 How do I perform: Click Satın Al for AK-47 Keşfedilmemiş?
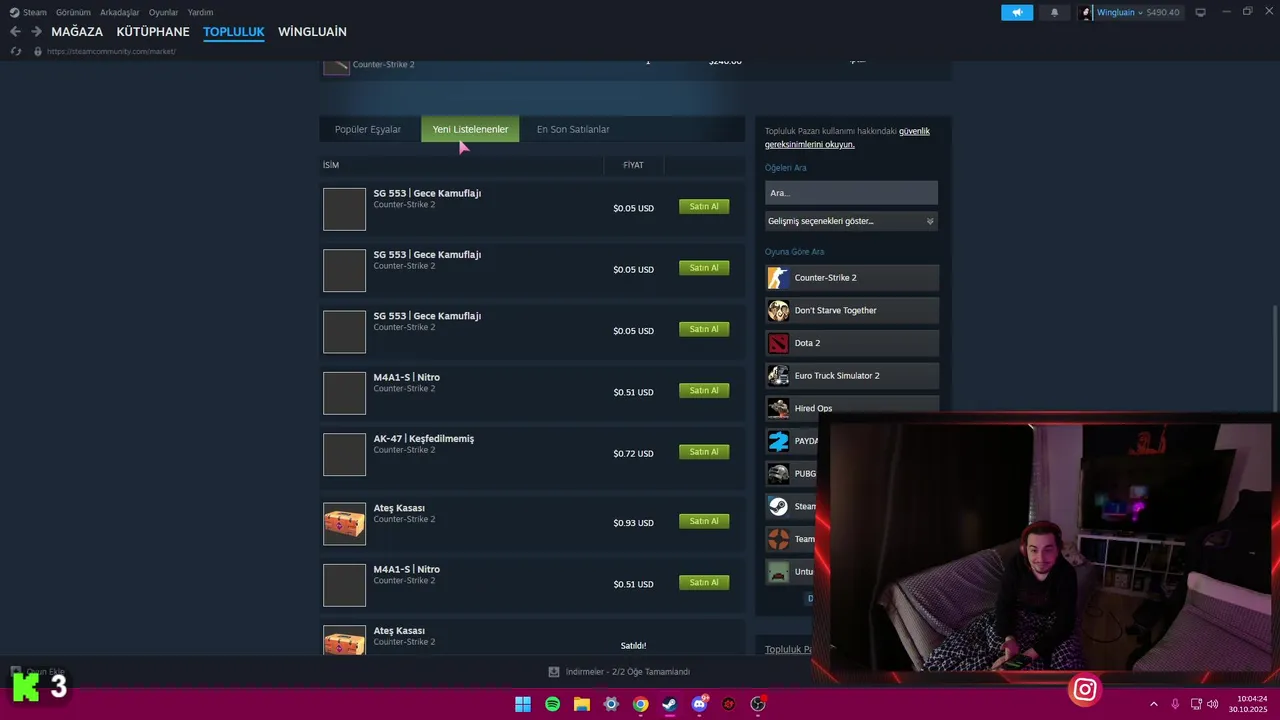(x=704, y=452)
